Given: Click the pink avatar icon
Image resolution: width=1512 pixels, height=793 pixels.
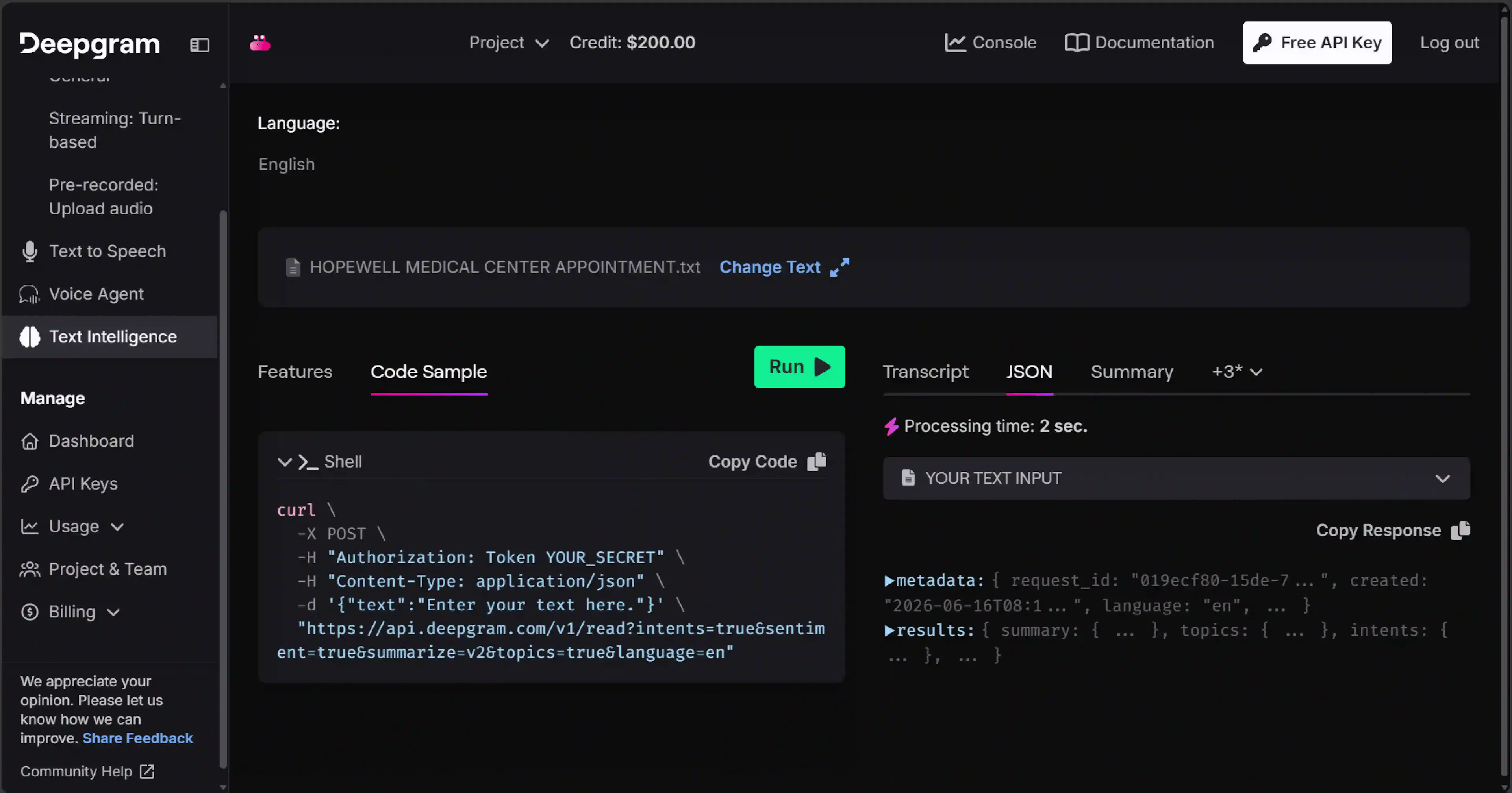Looking at the screenshot, I should 259,43.
